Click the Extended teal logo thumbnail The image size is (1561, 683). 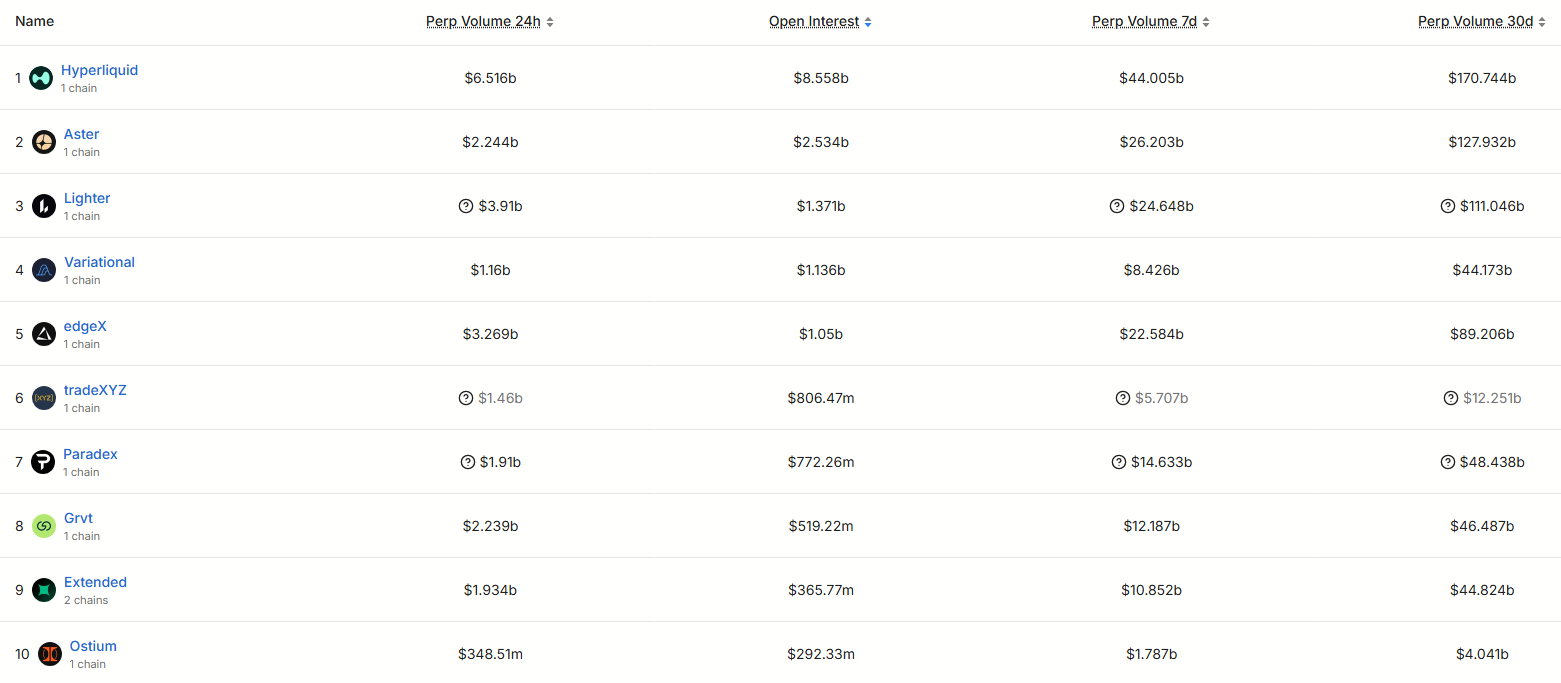pyautogui.click(x=44, y=590)
